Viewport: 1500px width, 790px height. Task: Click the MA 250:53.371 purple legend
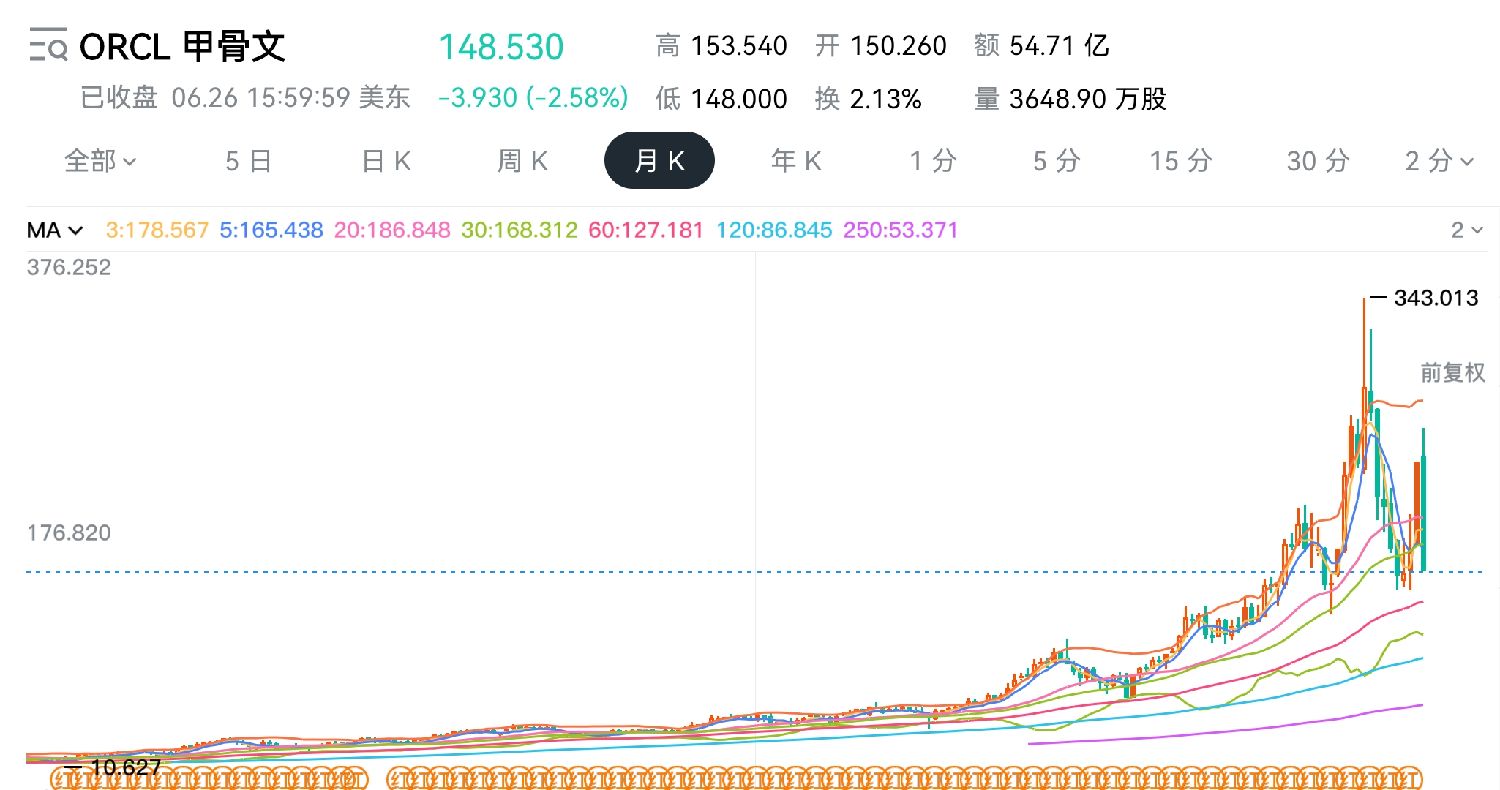tap(901, 231)
